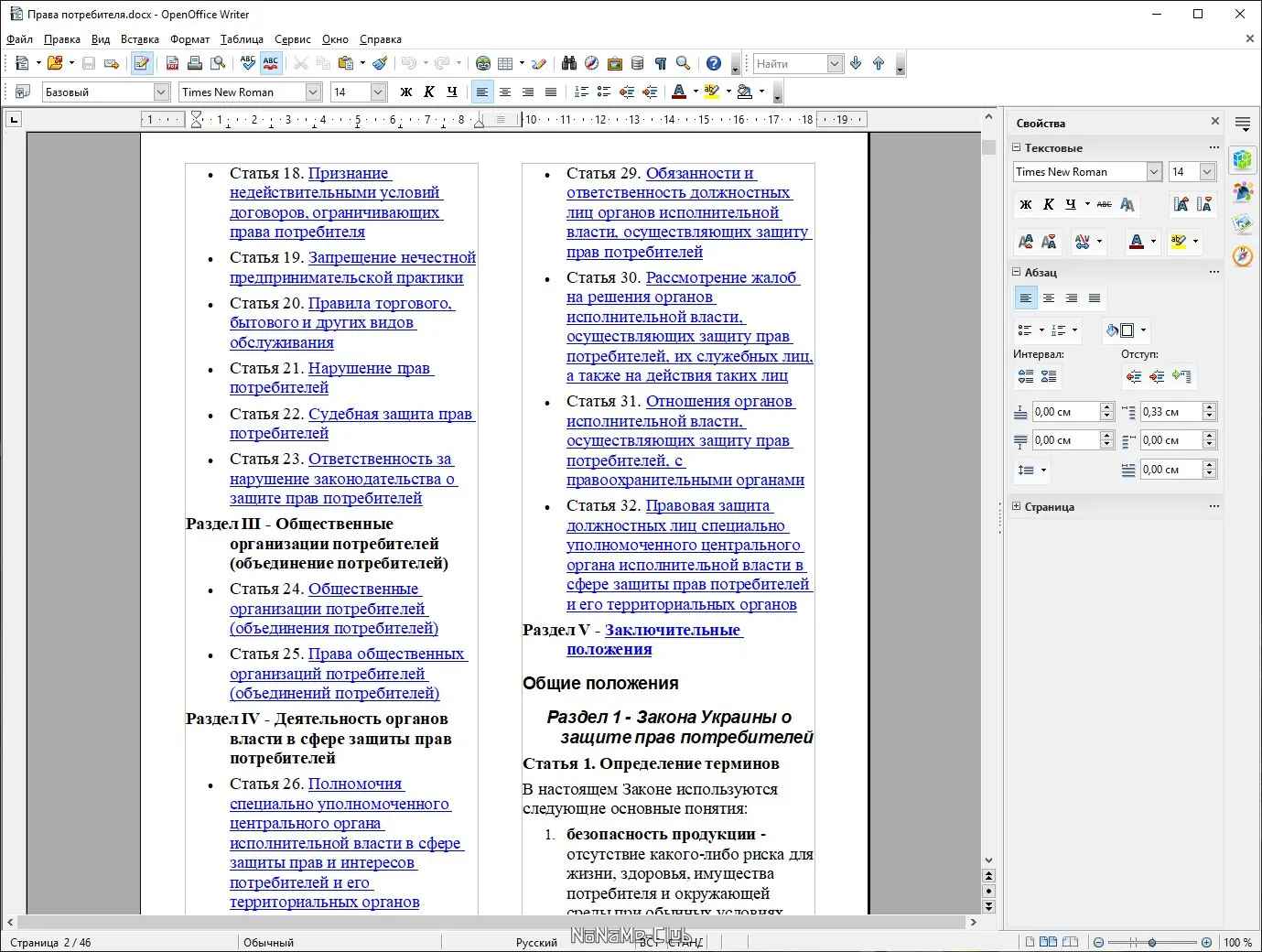This screenshot has height=952, width=1262.
Task: Click the zoom slider in status bar
Action: 1152,942
